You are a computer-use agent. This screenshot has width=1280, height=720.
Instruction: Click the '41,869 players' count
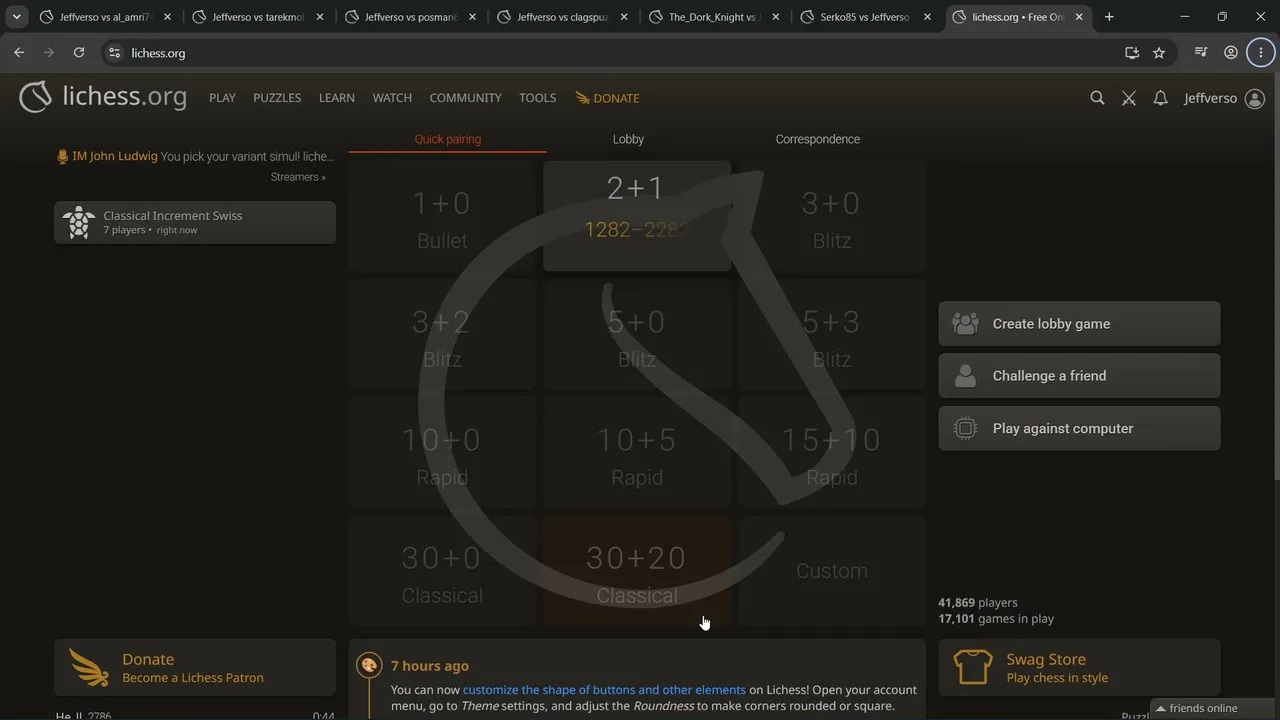[978, 603]
